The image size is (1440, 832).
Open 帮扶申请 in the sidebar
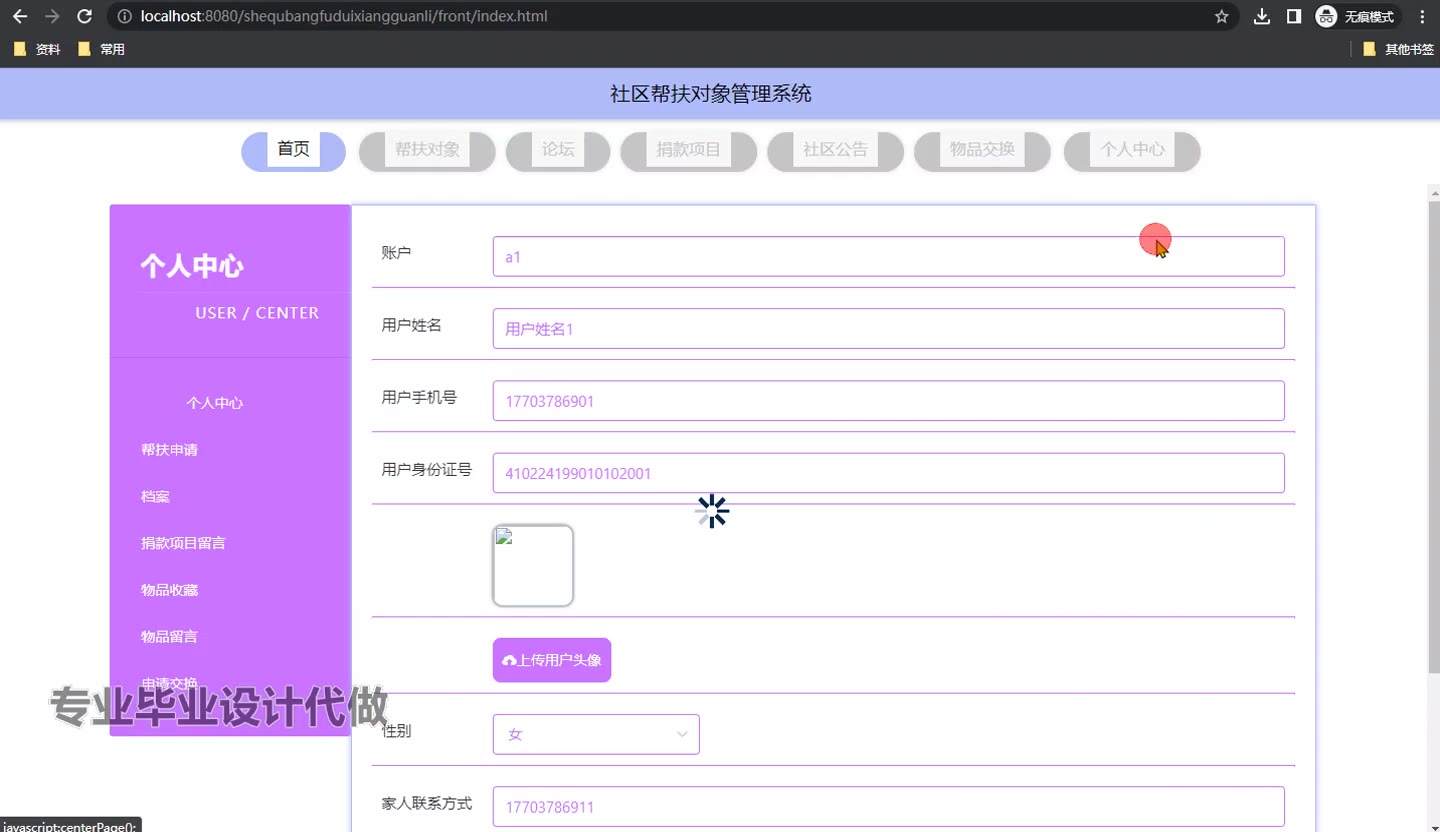click(x=169, y=450)
